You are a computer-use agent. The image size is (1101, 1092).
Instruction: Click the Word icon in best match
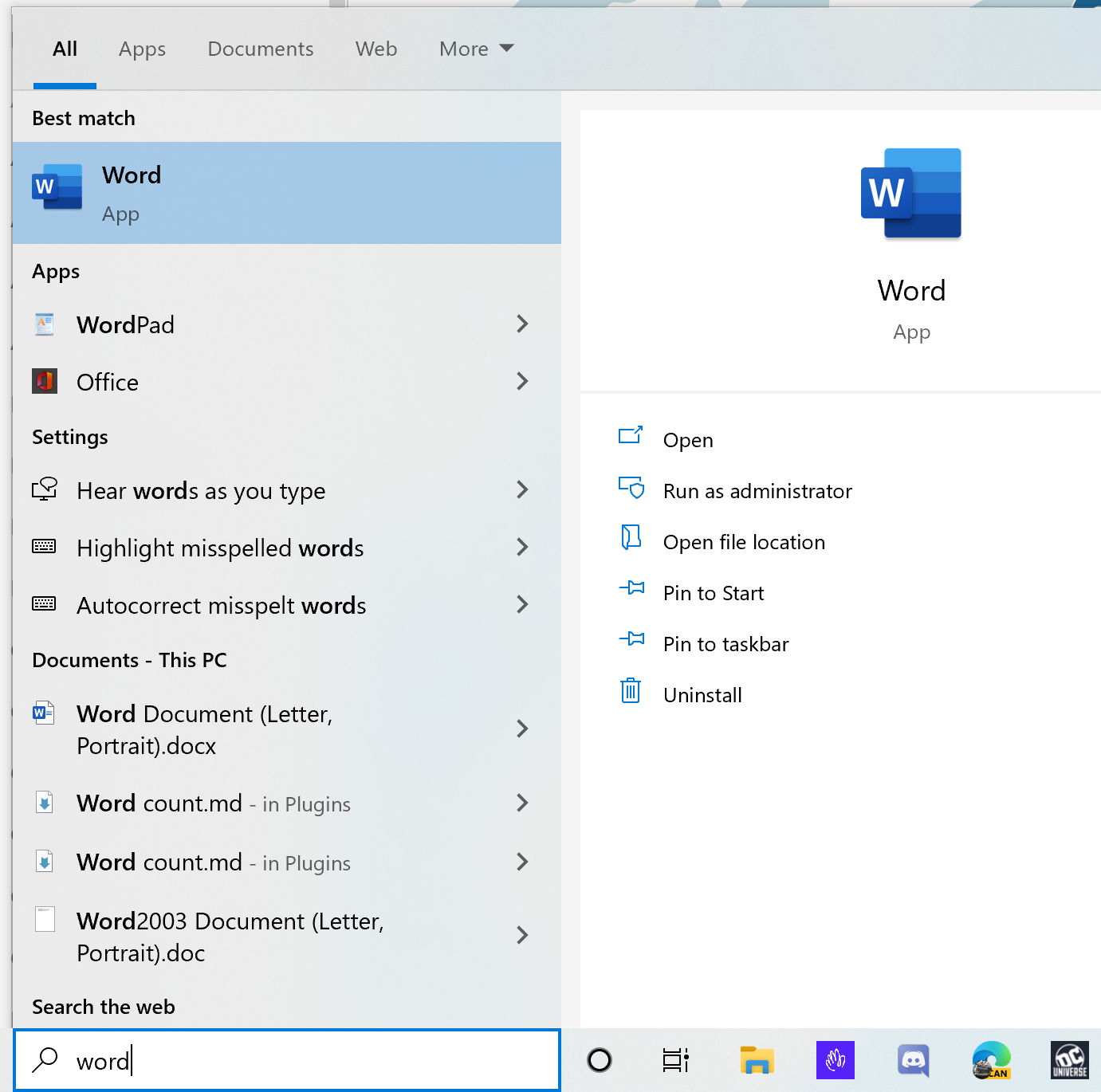pos(57,187)
